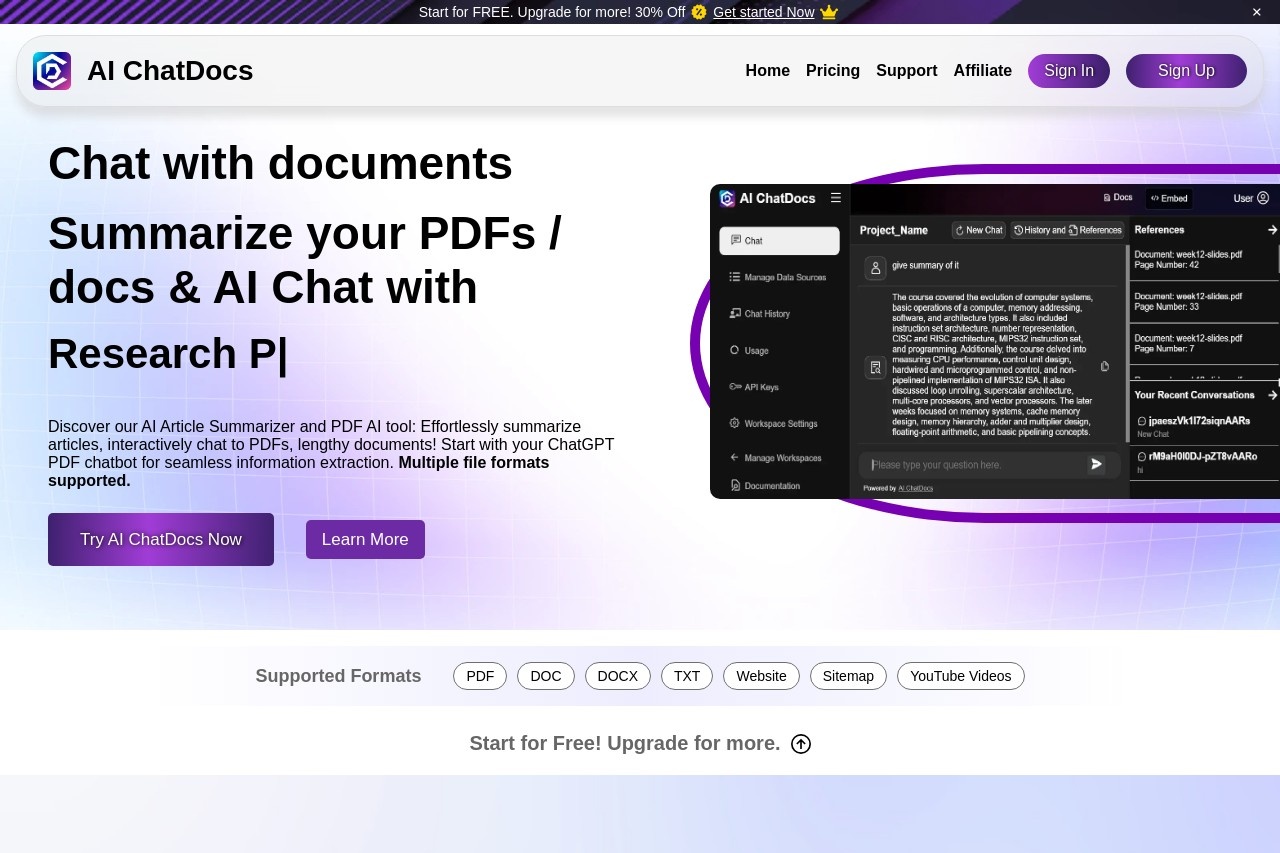
Task: Click the Manage Workspaces back-arrow icon in the preview
Action: point(735,457)
